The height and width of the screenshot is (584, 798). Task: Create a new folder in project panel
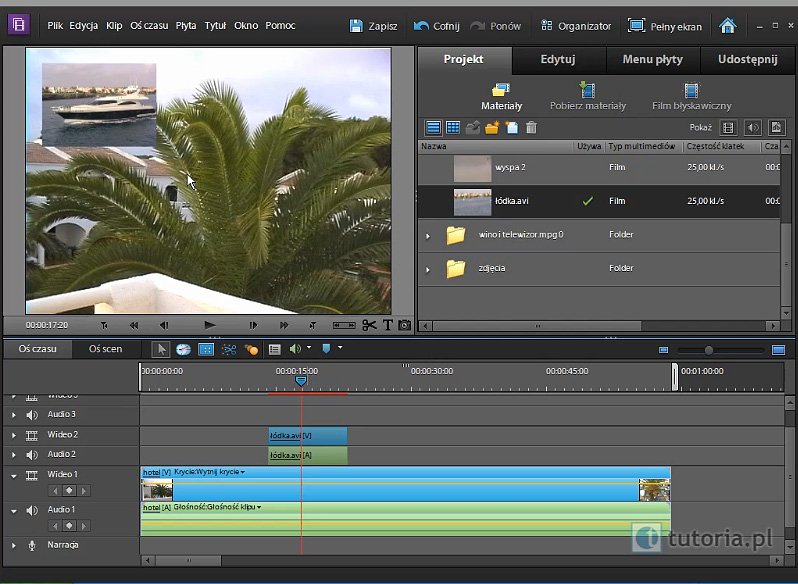tap(492, 127)
